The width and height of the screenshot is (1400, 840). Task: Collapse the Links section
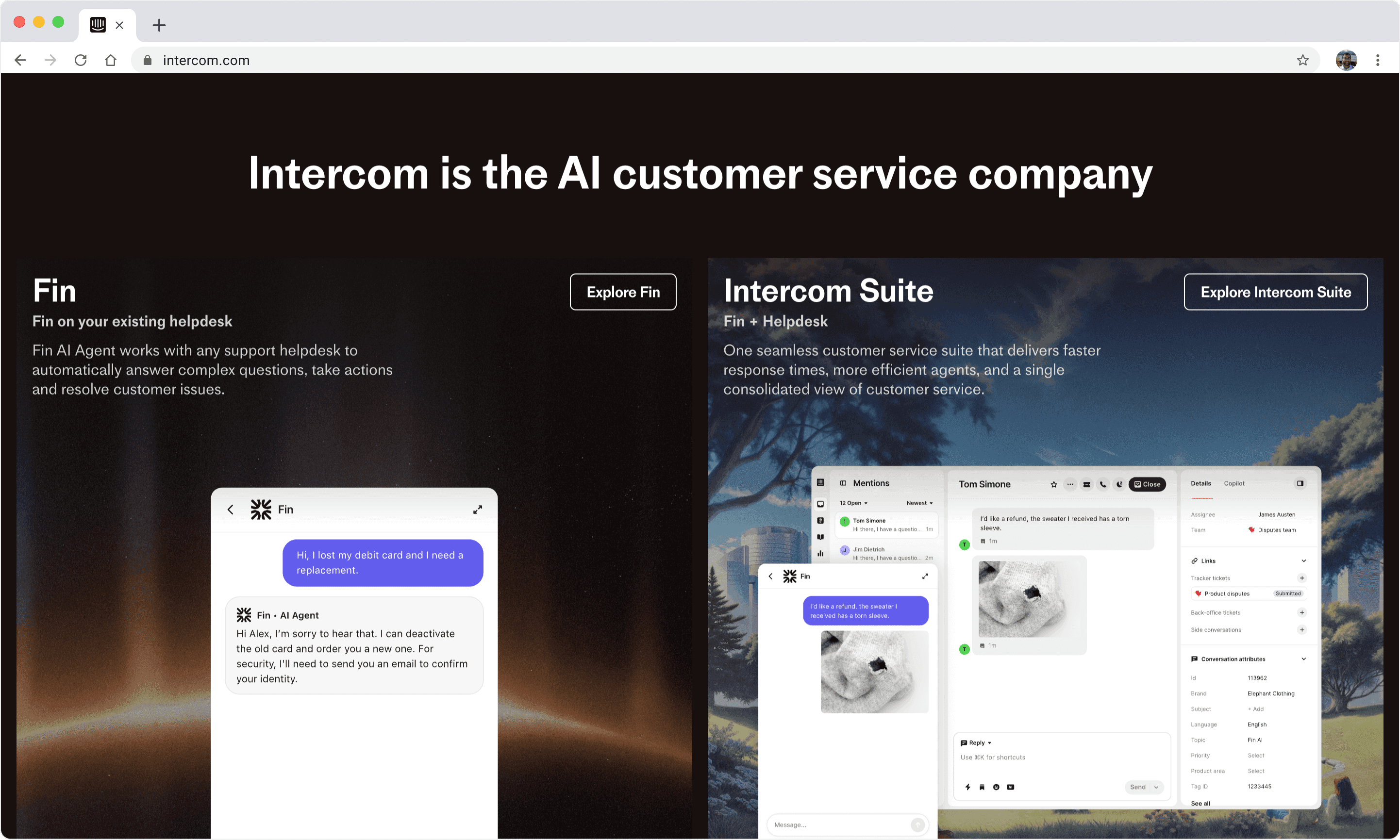click(x=1304, y=561)
